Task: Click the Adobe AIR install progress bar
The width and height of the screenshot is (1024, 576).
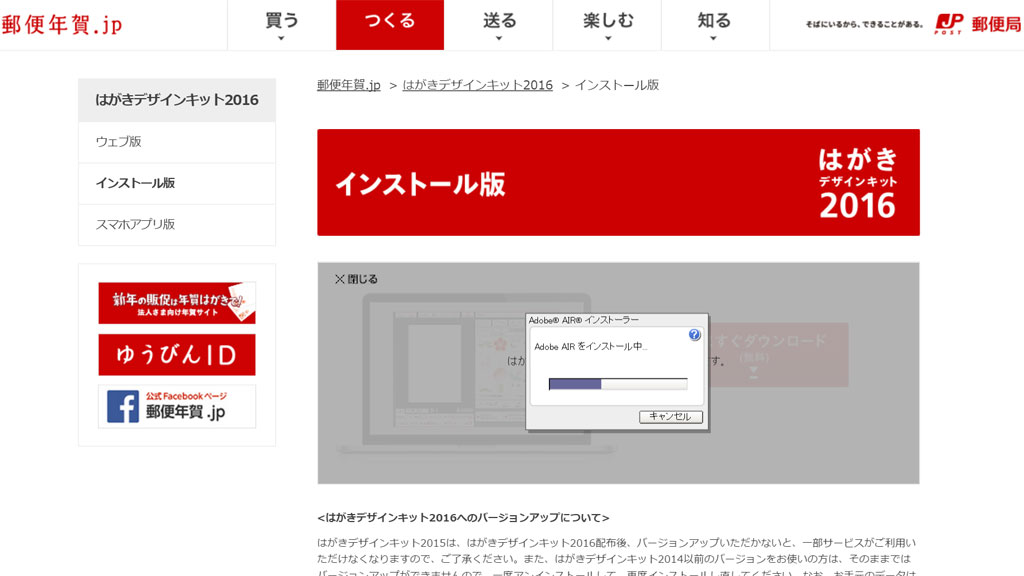Action: point(618,384)
